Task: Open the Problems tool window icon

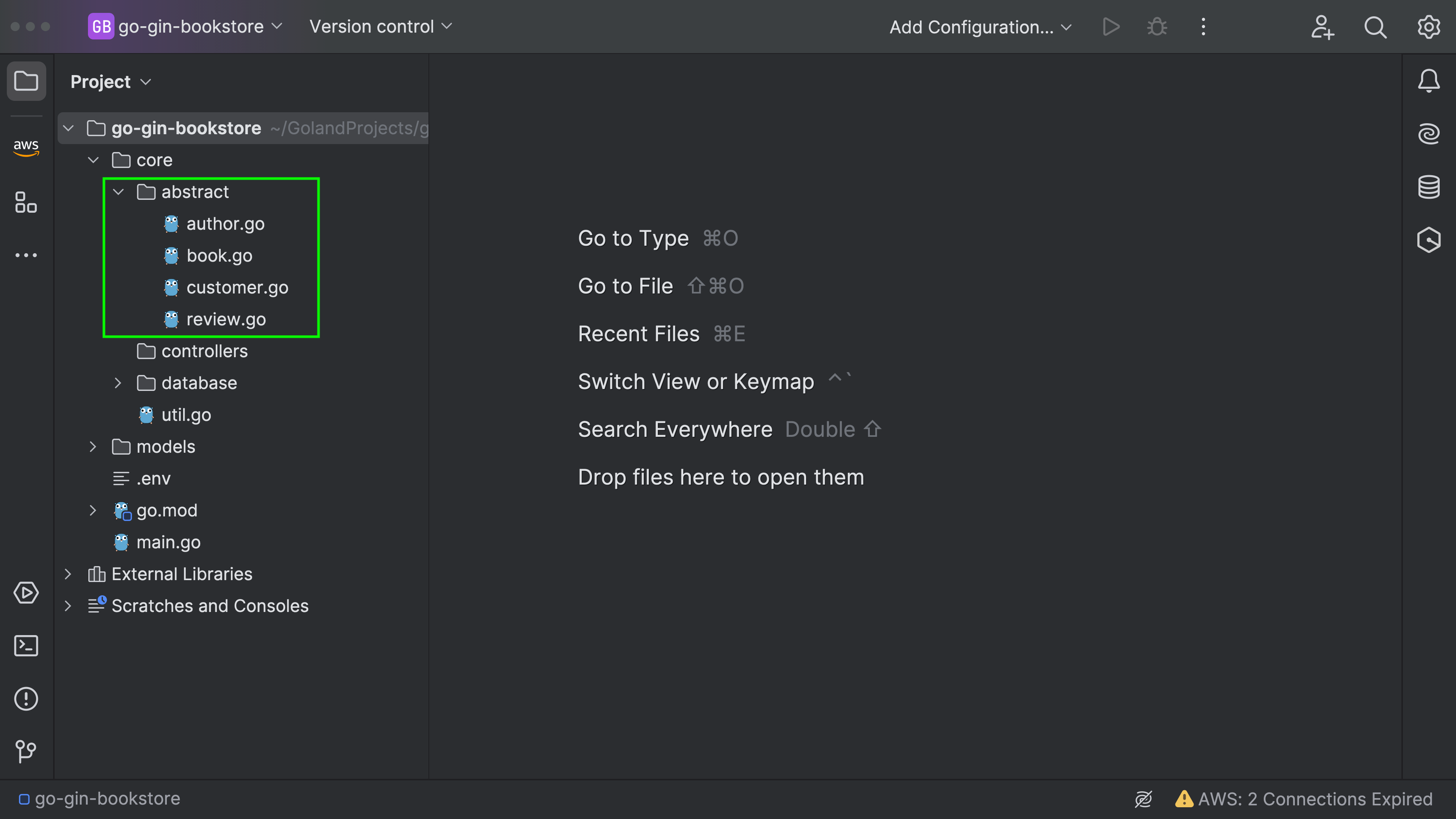Action: pos(26,698)
